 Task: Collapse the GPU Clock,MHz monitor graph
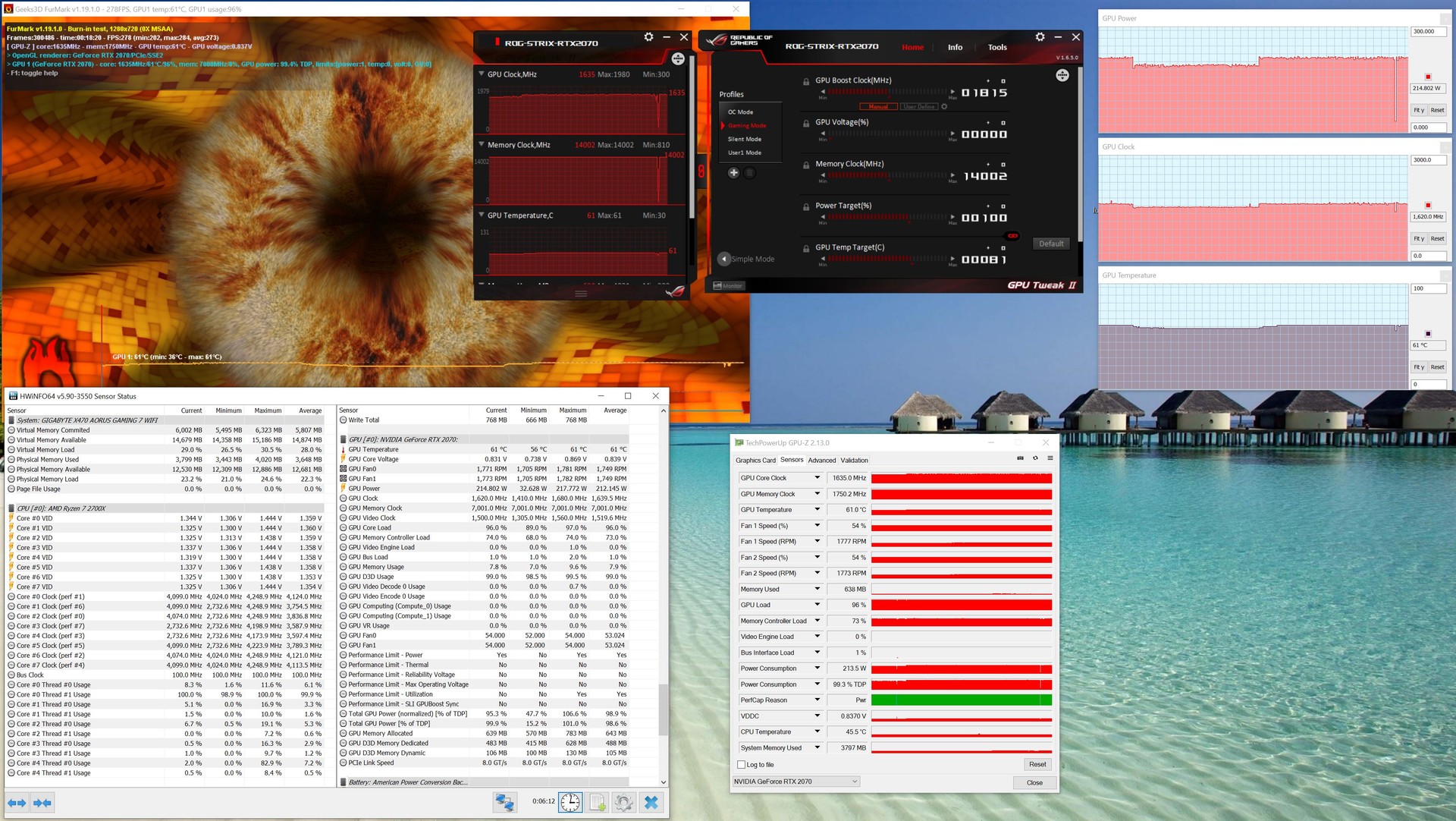pos(481,74)
